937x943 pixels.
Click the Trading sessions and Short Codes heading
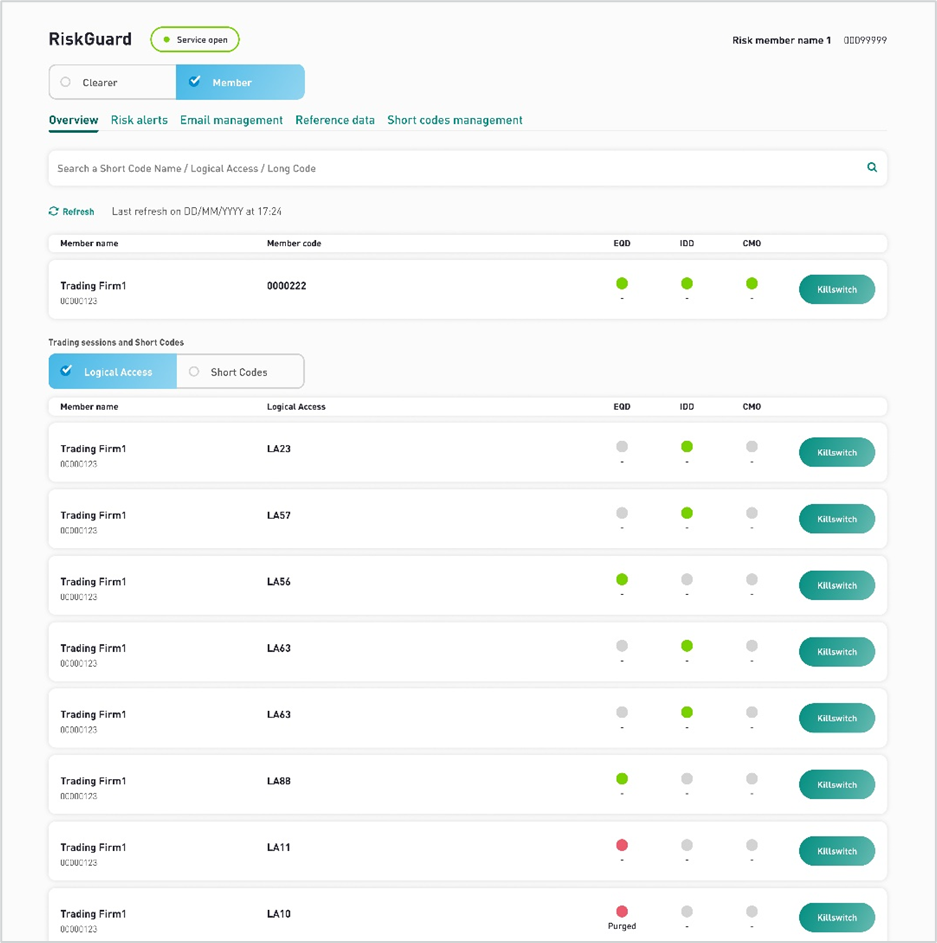pos(116,342)
